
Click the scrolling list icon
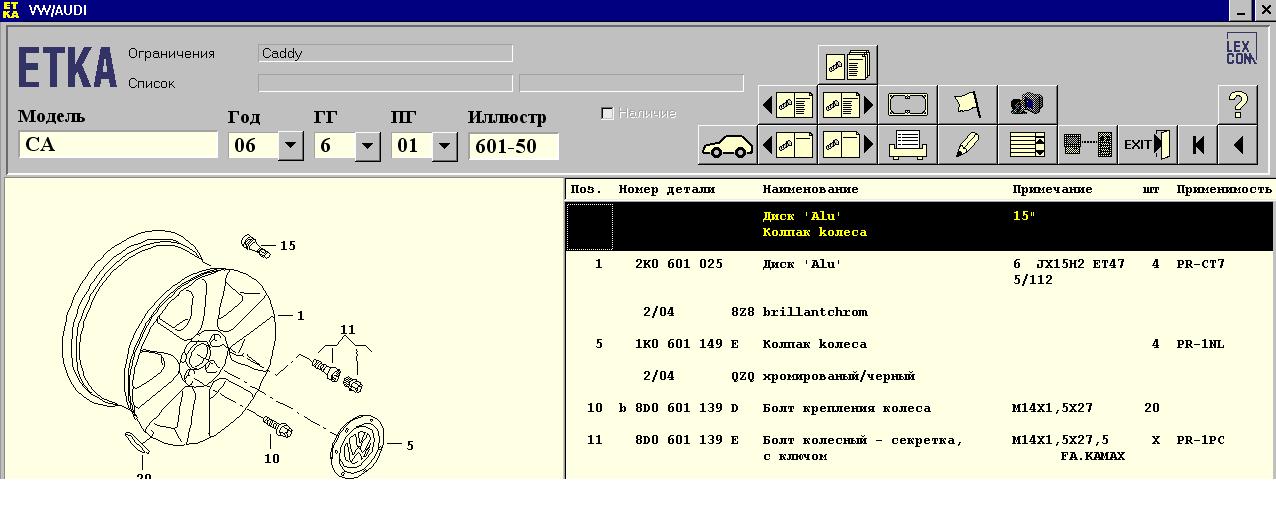pyautogui.click(x=1027, y=145)
